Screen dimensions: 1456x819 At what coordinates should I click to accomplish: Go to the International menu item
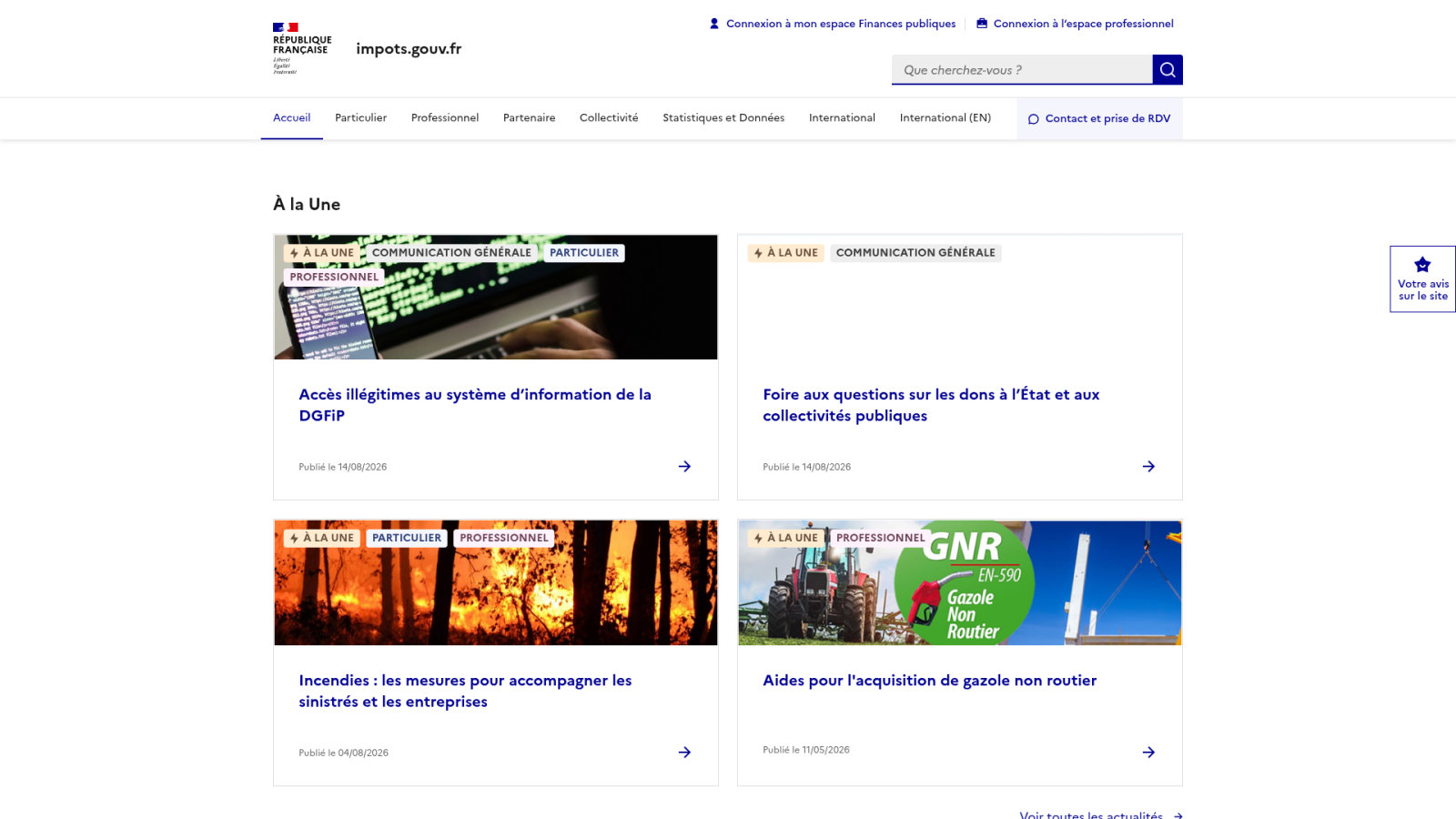tap(842, 118)
